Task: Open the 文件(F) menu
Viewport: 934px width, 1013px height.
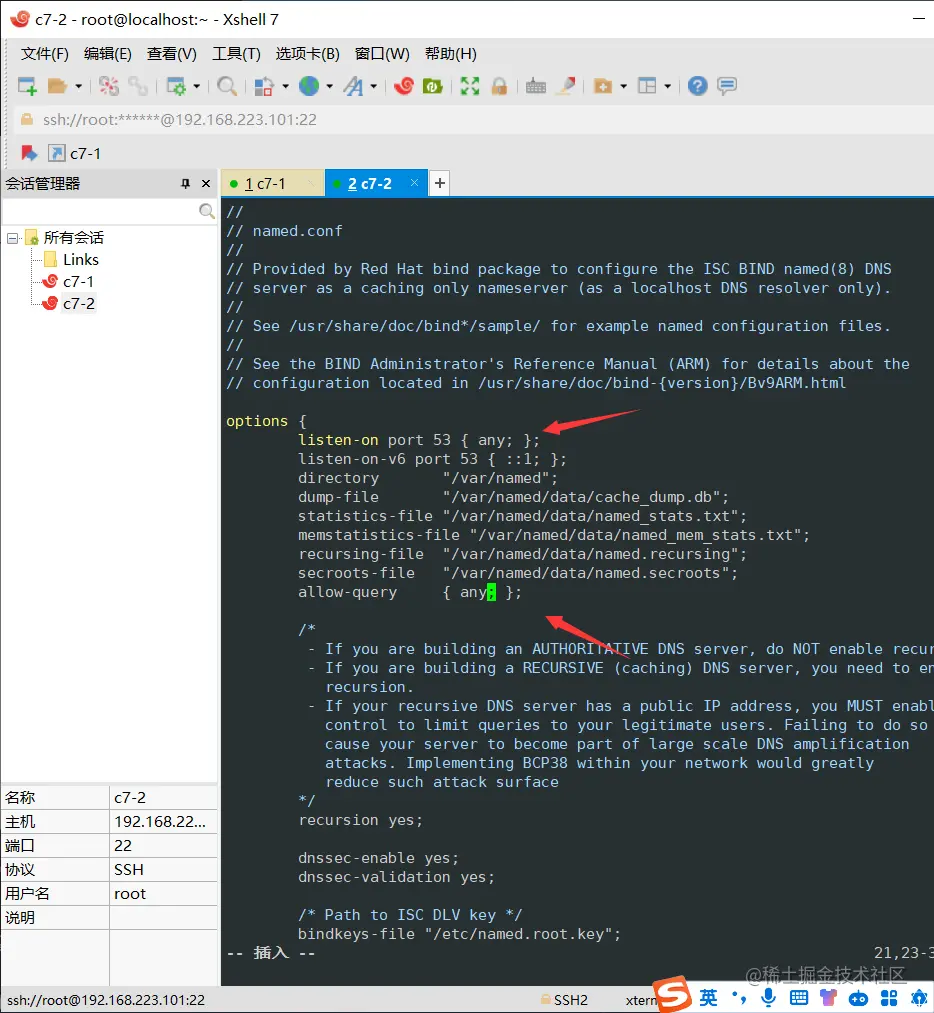Action: coord(45,54)
